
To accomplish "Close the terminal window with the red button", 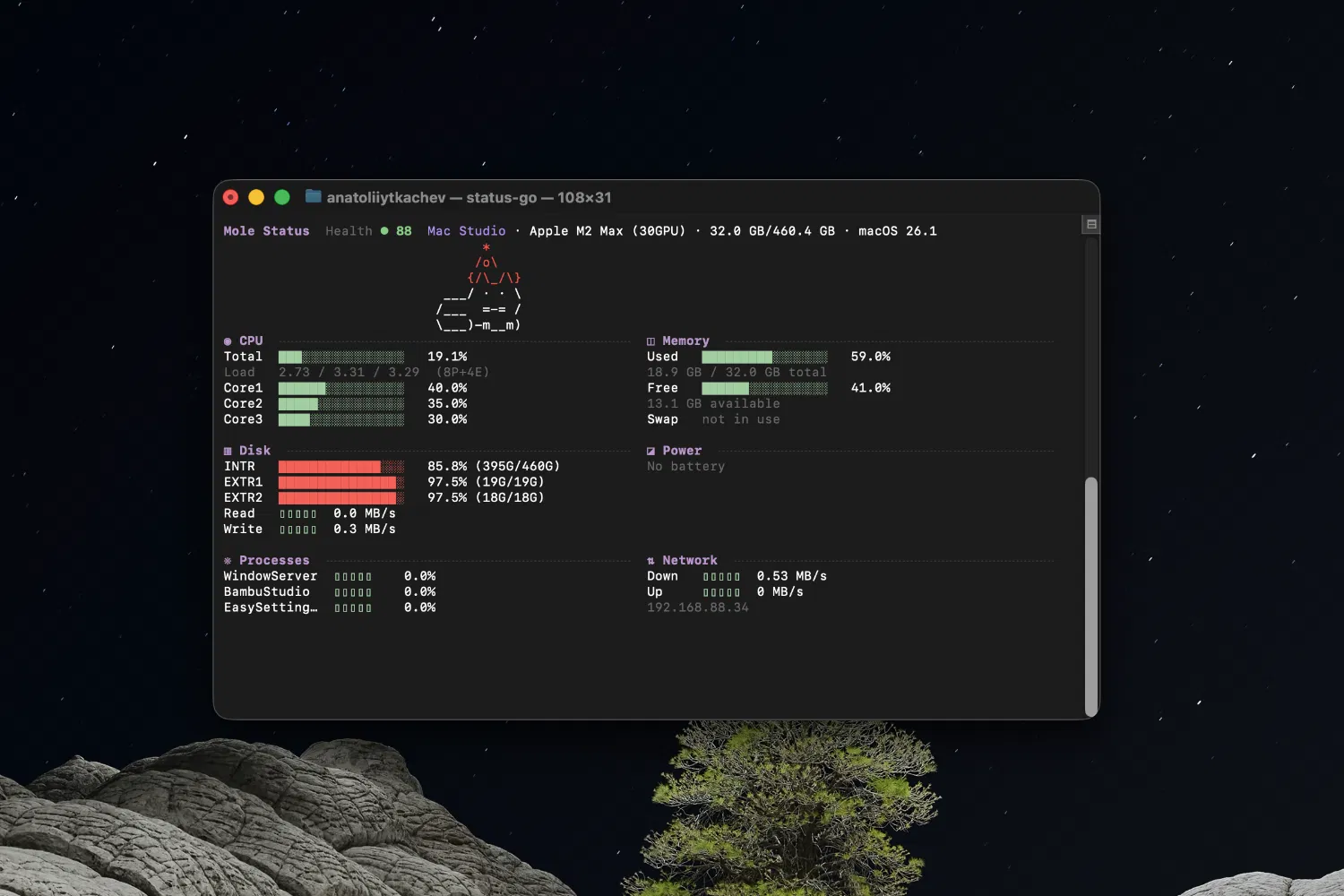I will 230,197.
